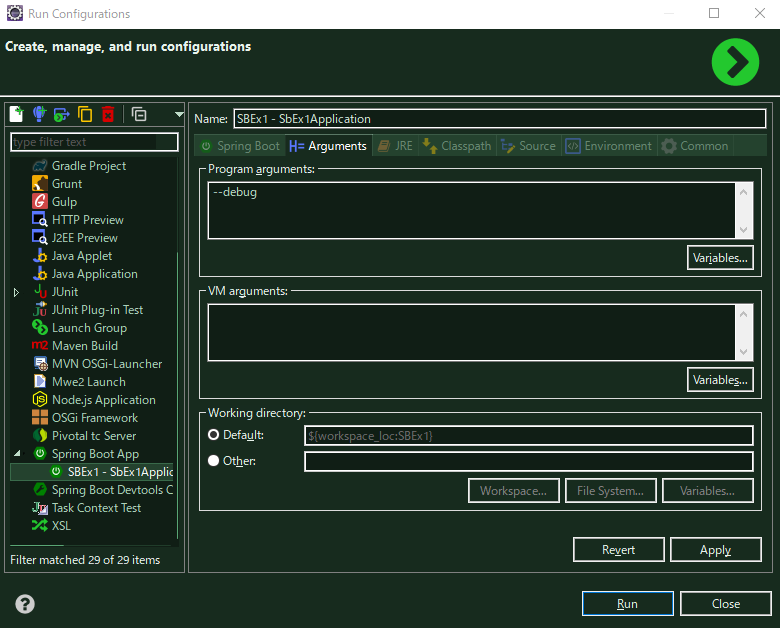Click 'Filter matched 29 of 29 items'

pyautogui.click(x=85, y=560)
